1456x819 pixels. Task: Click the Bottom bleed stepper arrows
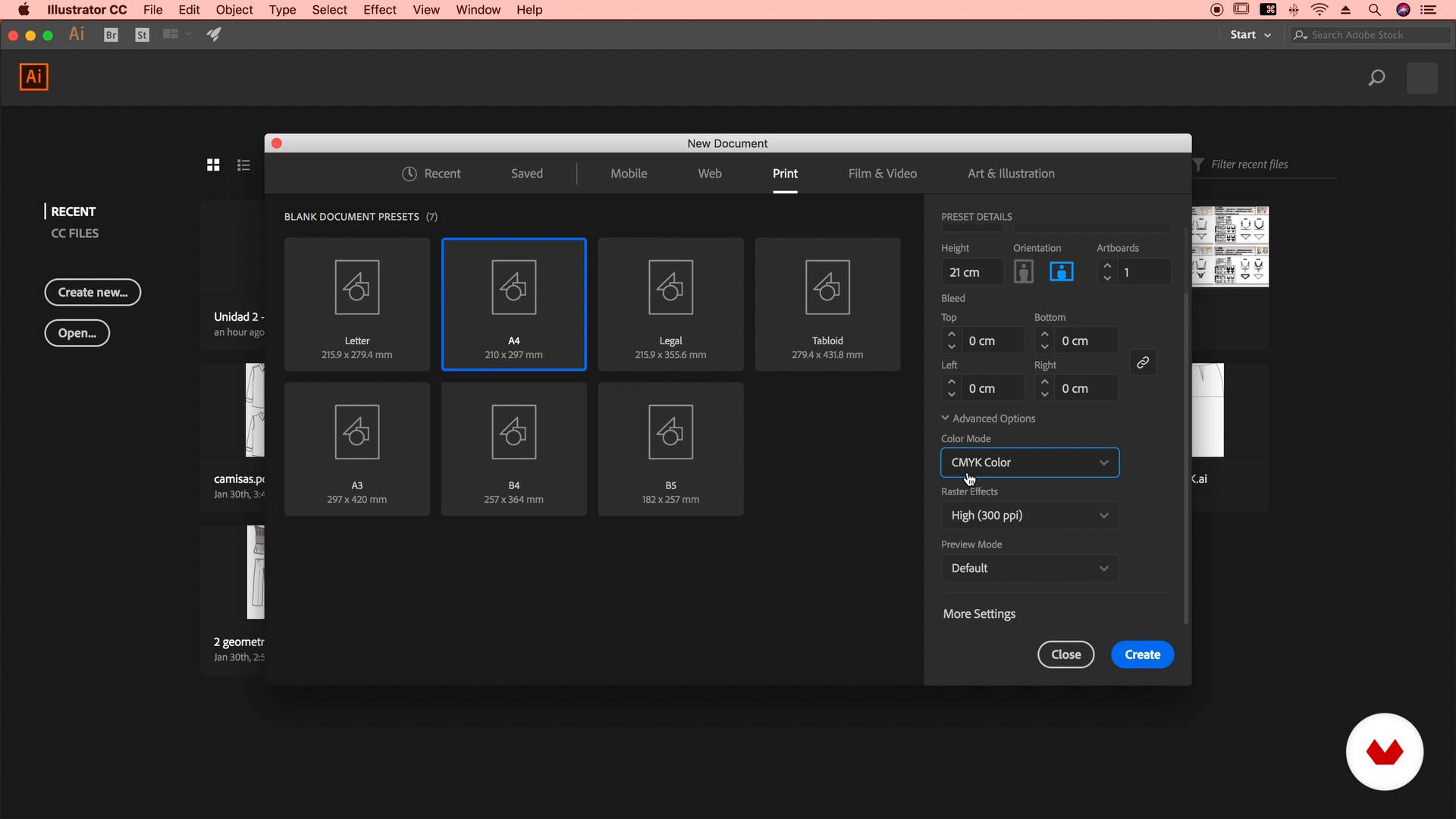[1045, 340]
